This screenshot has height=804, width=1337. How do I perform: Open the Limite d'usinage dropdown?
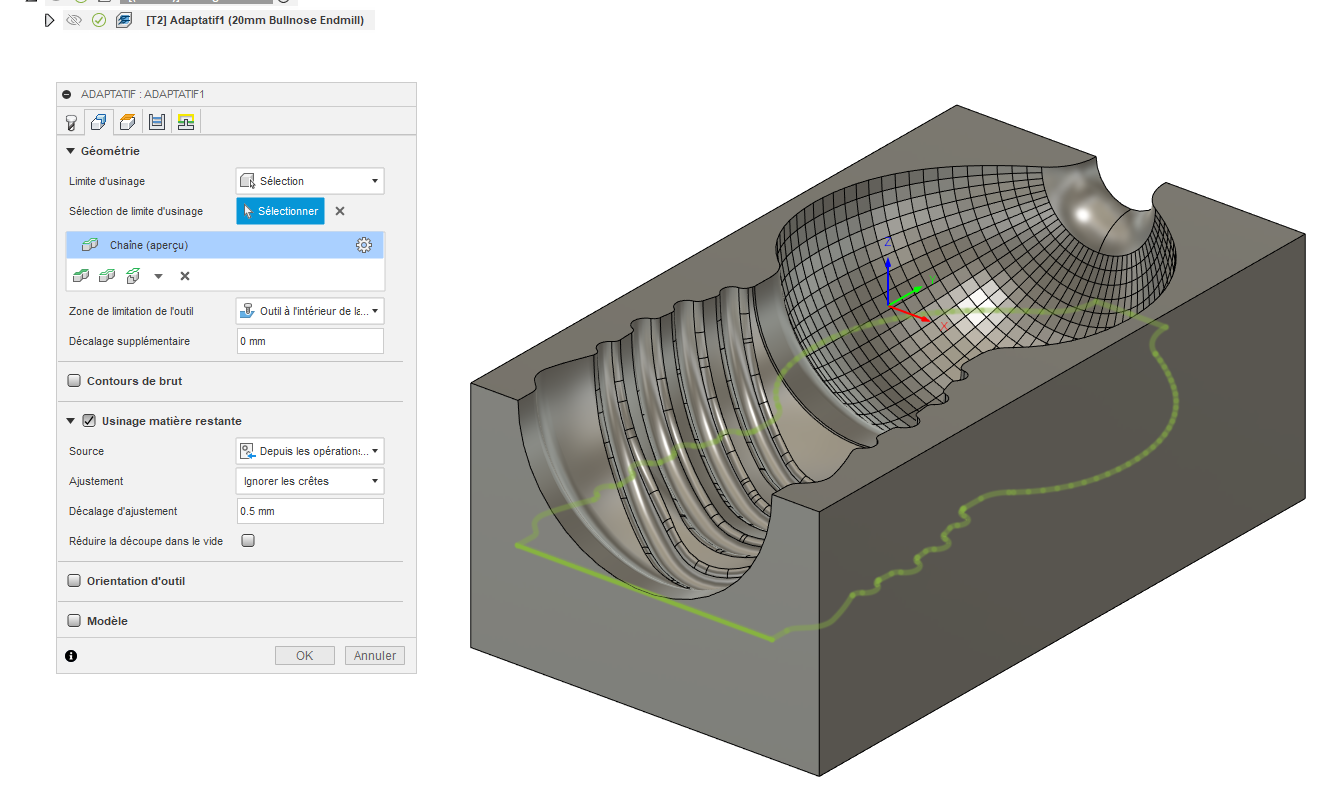coord(310,181)
